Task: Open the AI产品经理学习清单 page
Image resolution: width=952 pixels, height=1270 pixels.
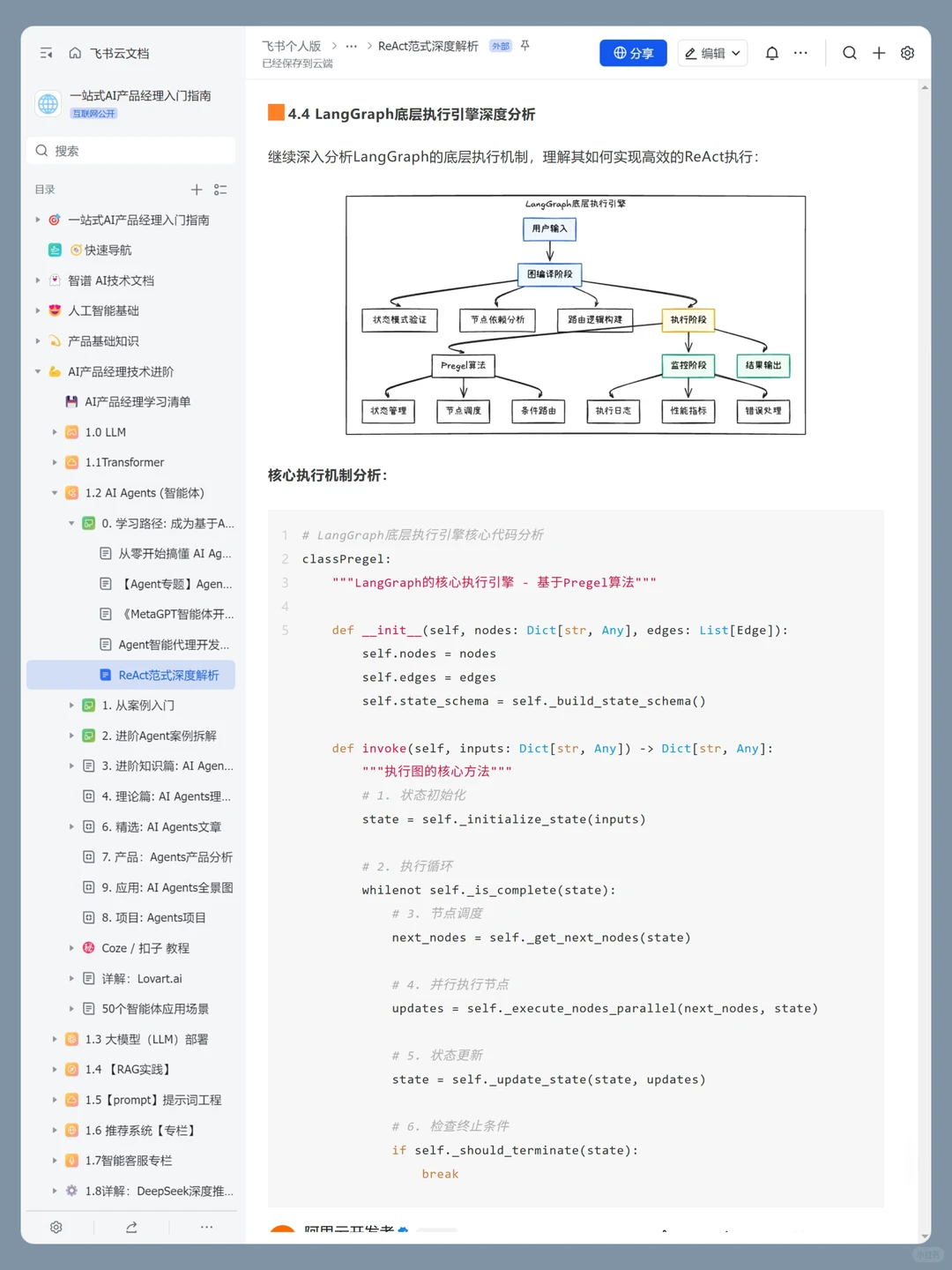Action: [130, 402]
